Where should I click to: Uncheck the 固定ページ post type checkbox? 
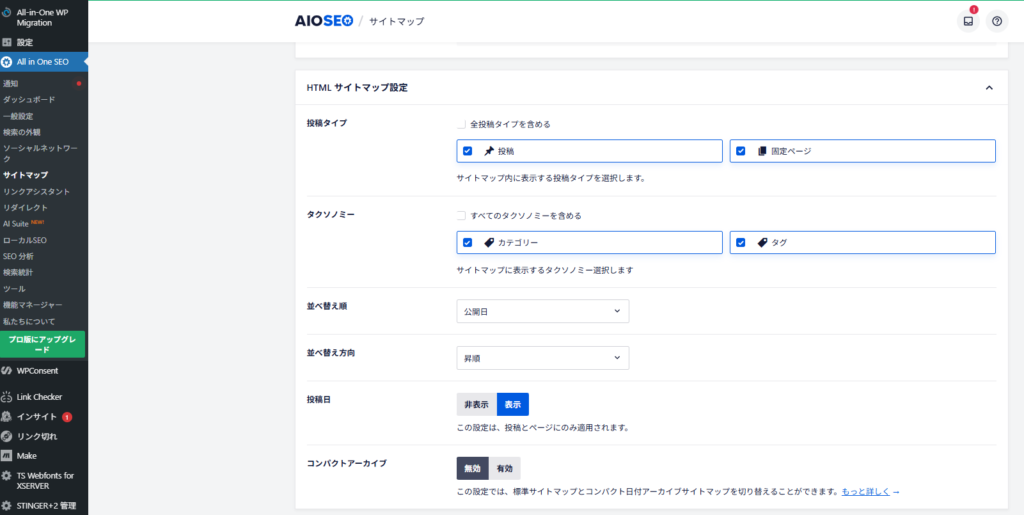(x=741, y=151)
